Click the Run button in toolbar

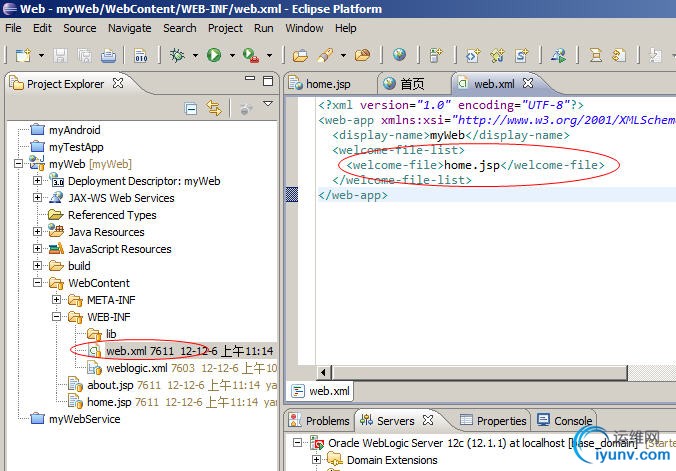pos(214,55)
